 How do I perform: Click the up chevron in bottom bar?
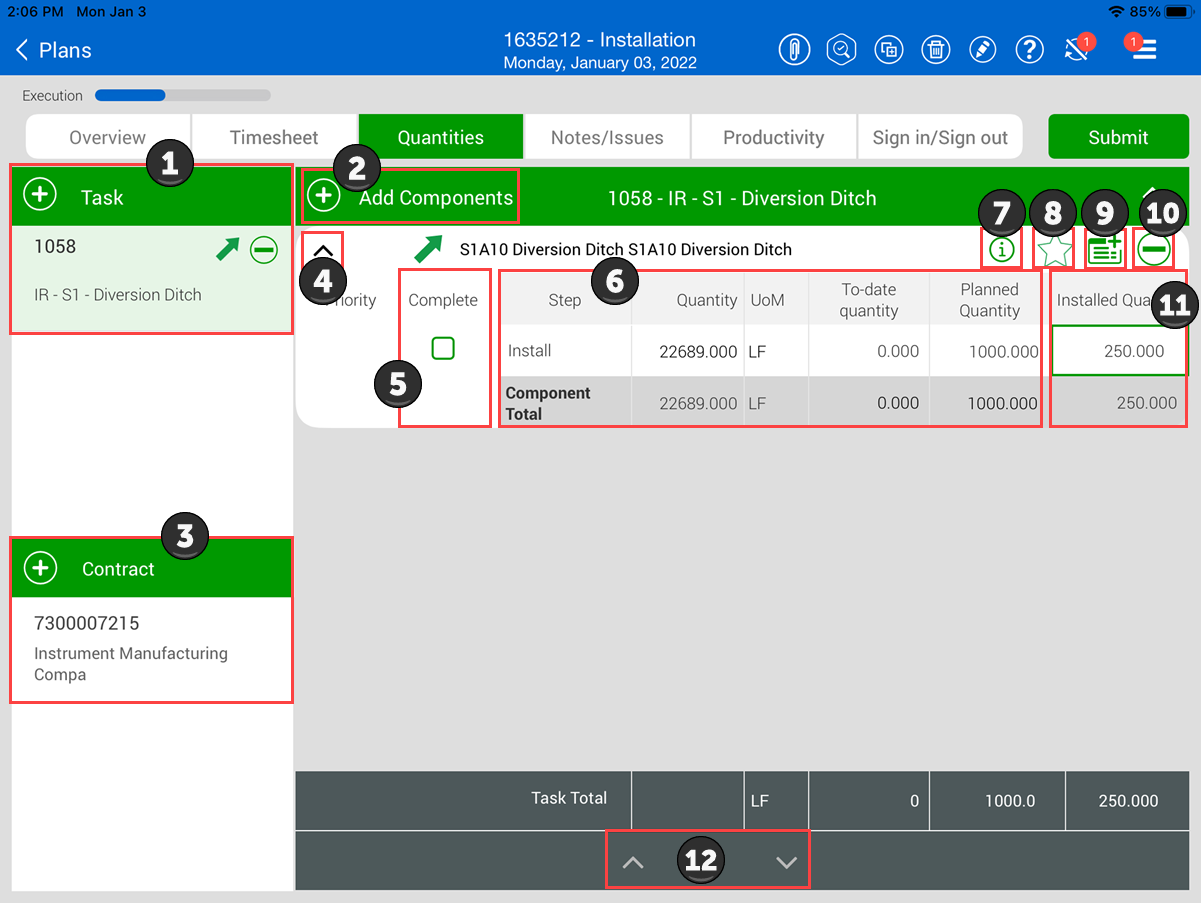[x=633, y=862]
